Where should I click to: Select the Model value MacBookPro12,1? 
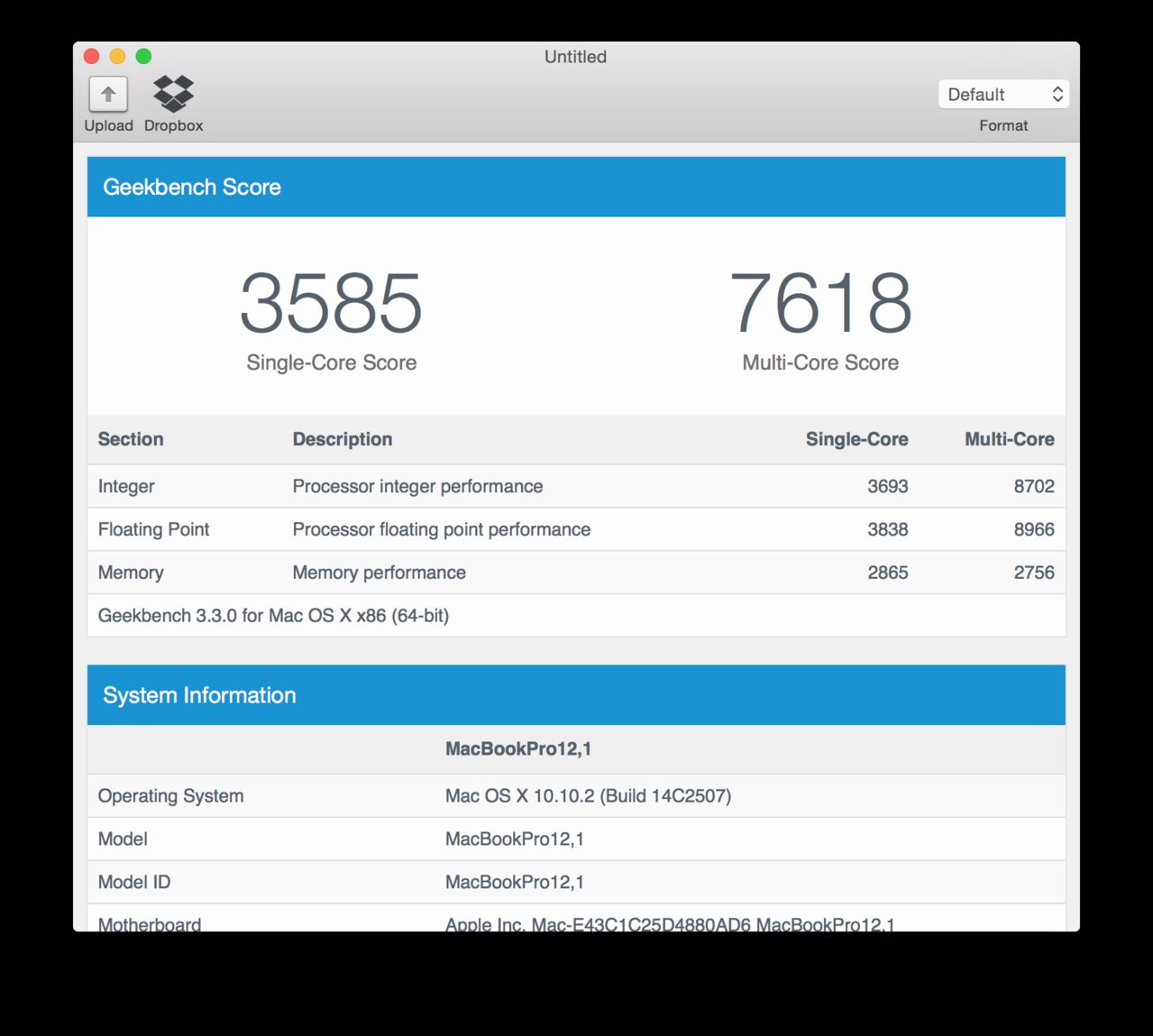[515, 839]
